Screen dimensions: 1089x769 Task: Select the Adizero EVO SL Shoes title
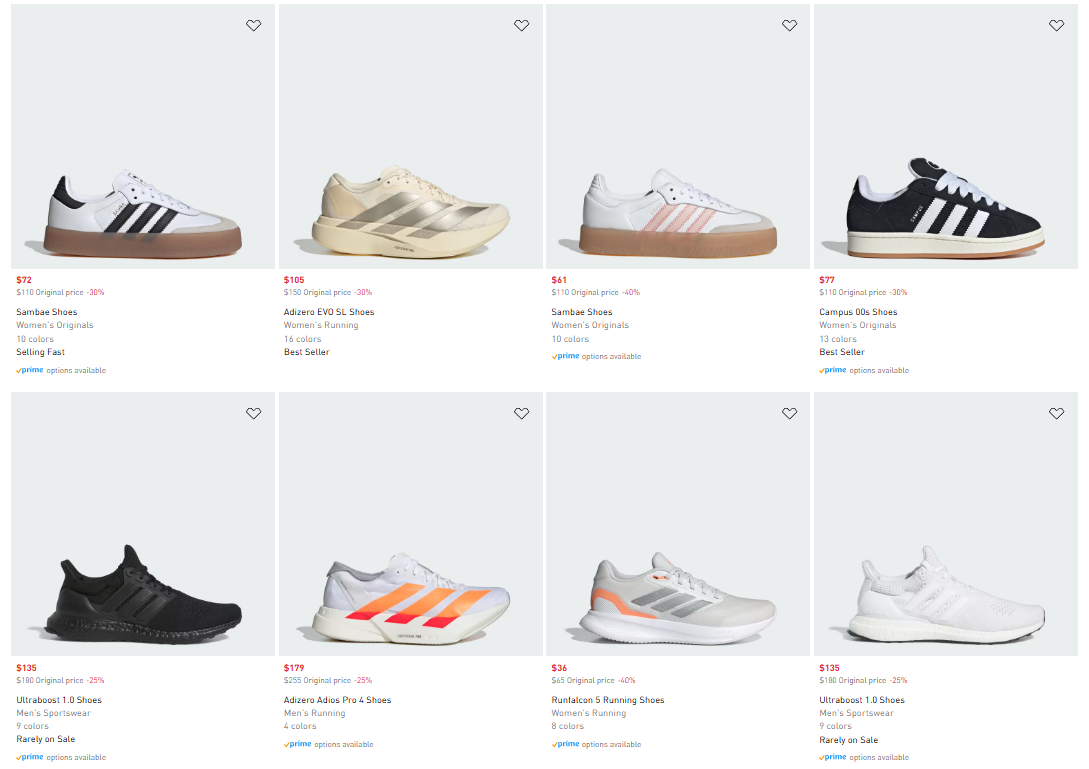coord(329,311)
